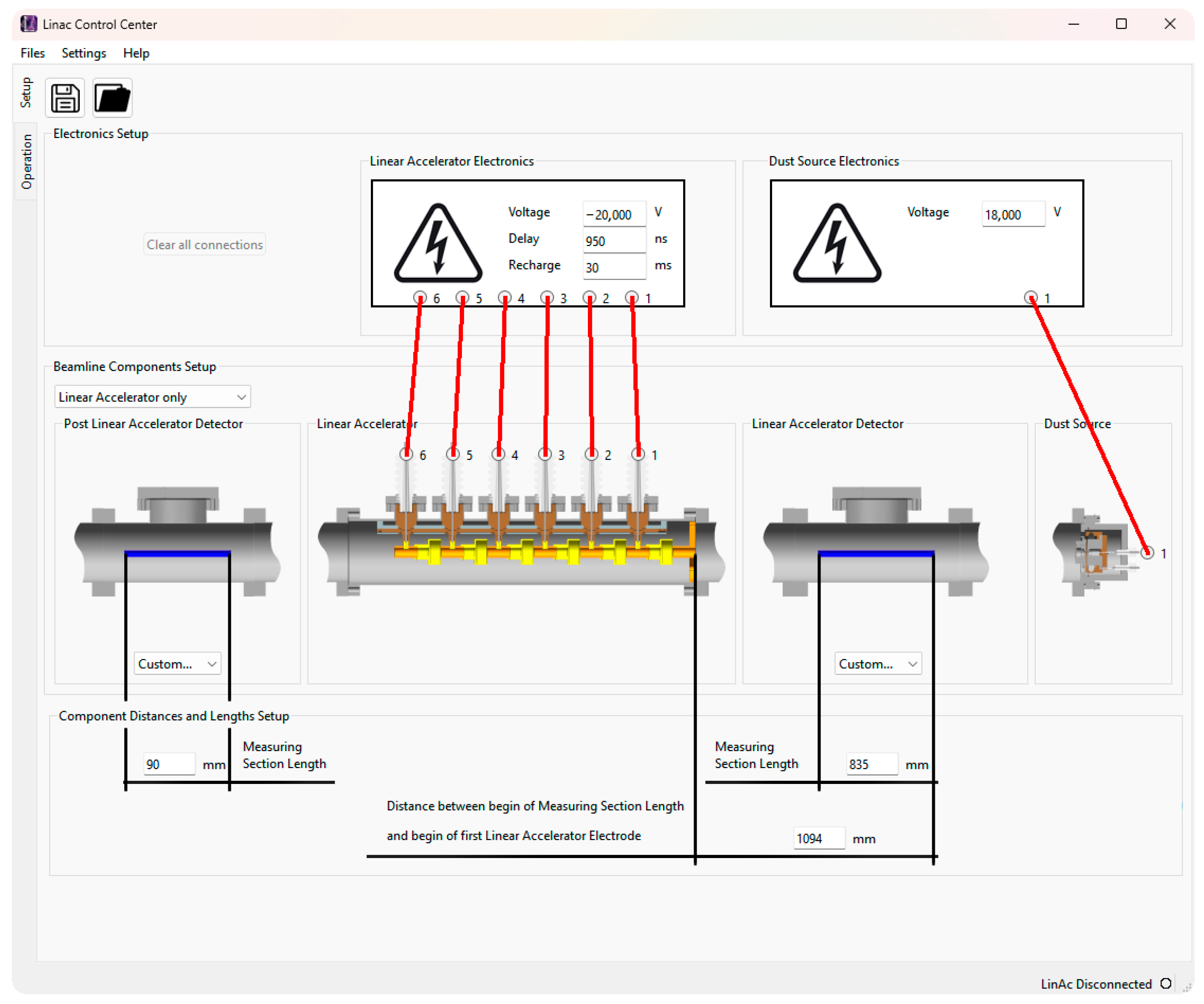
Task: Click the open folder icon
Action: coord(112,98)
